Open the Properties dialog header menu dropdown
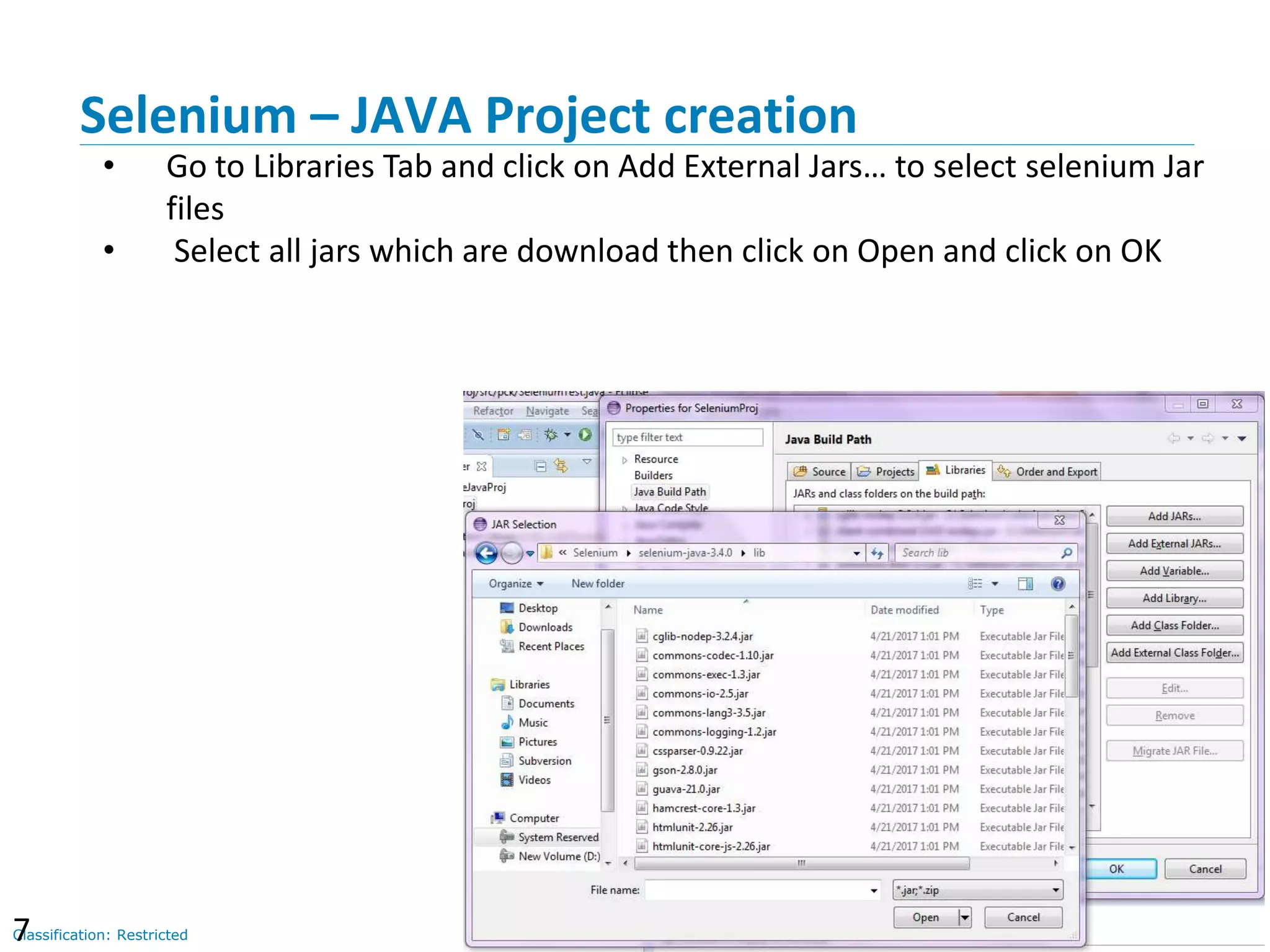The width and height of the screenshot is (1270, 952). coord(1241,438)
